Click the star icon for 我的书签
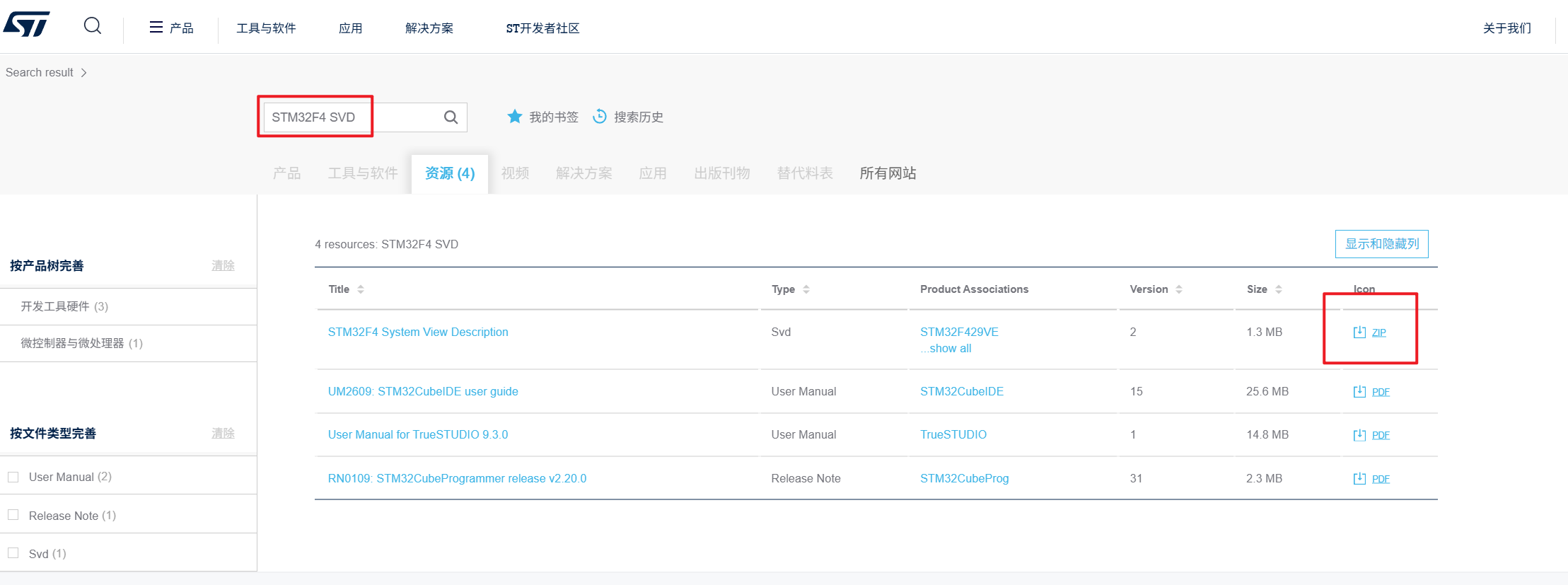Viewport: 1568px width, 585px height. click(515, 117)
